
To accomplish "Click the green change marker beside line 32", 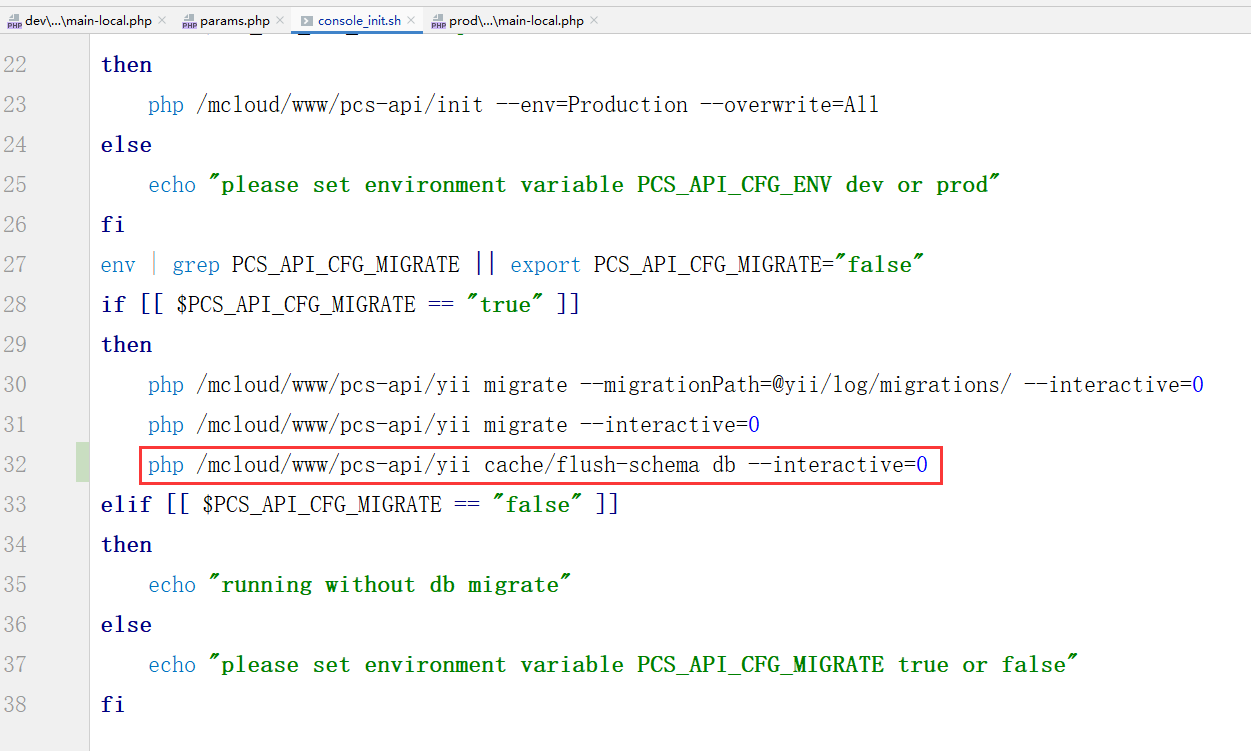I will [82, 463].
